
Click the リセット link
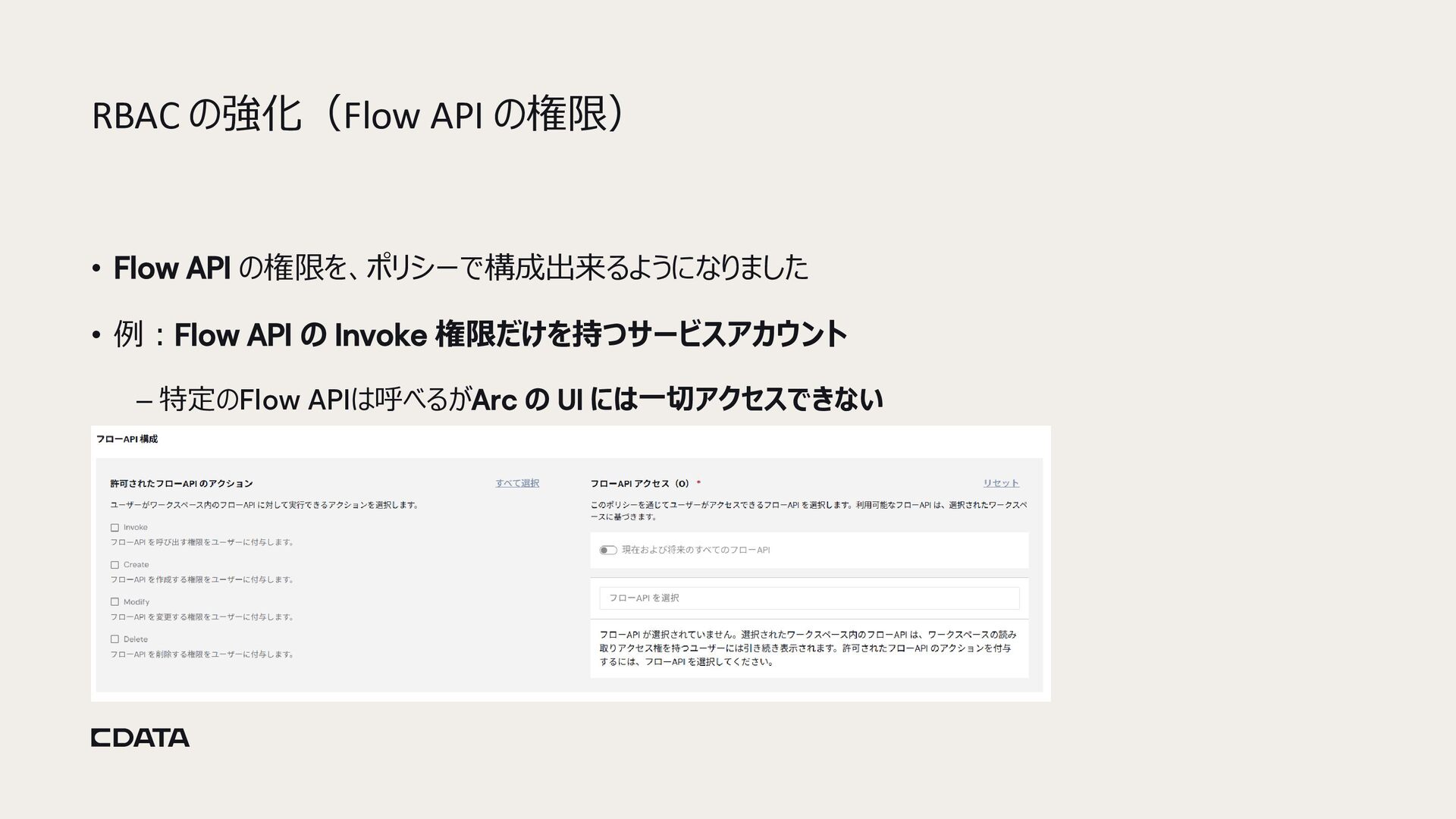(1001, 483)
